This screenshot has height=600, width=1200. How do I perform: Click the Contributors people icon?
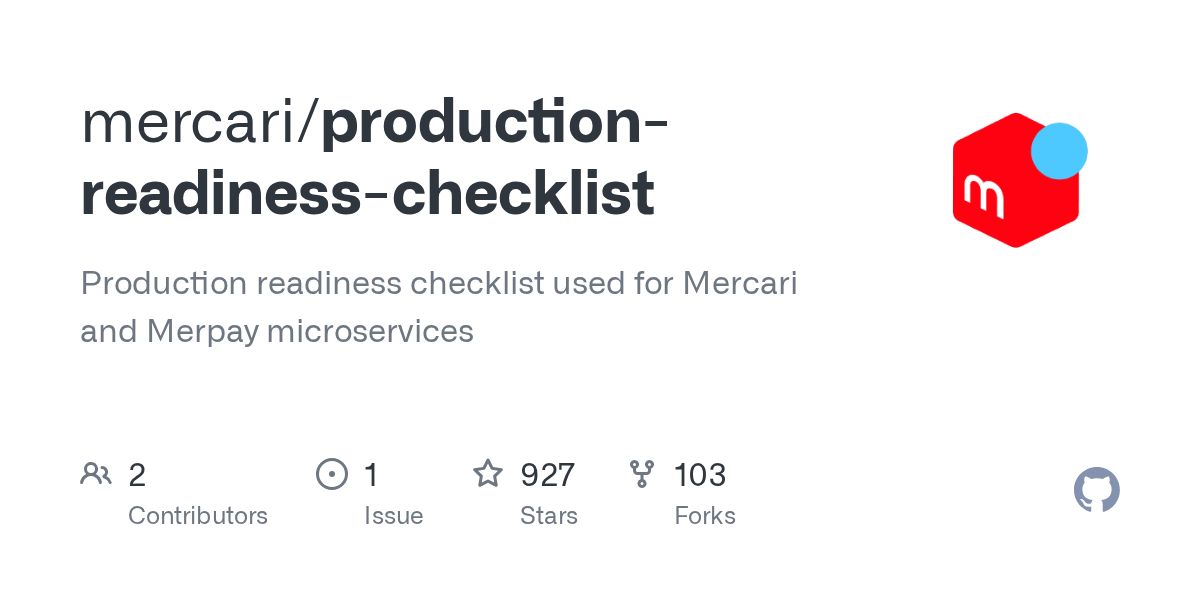click(96, 473)
